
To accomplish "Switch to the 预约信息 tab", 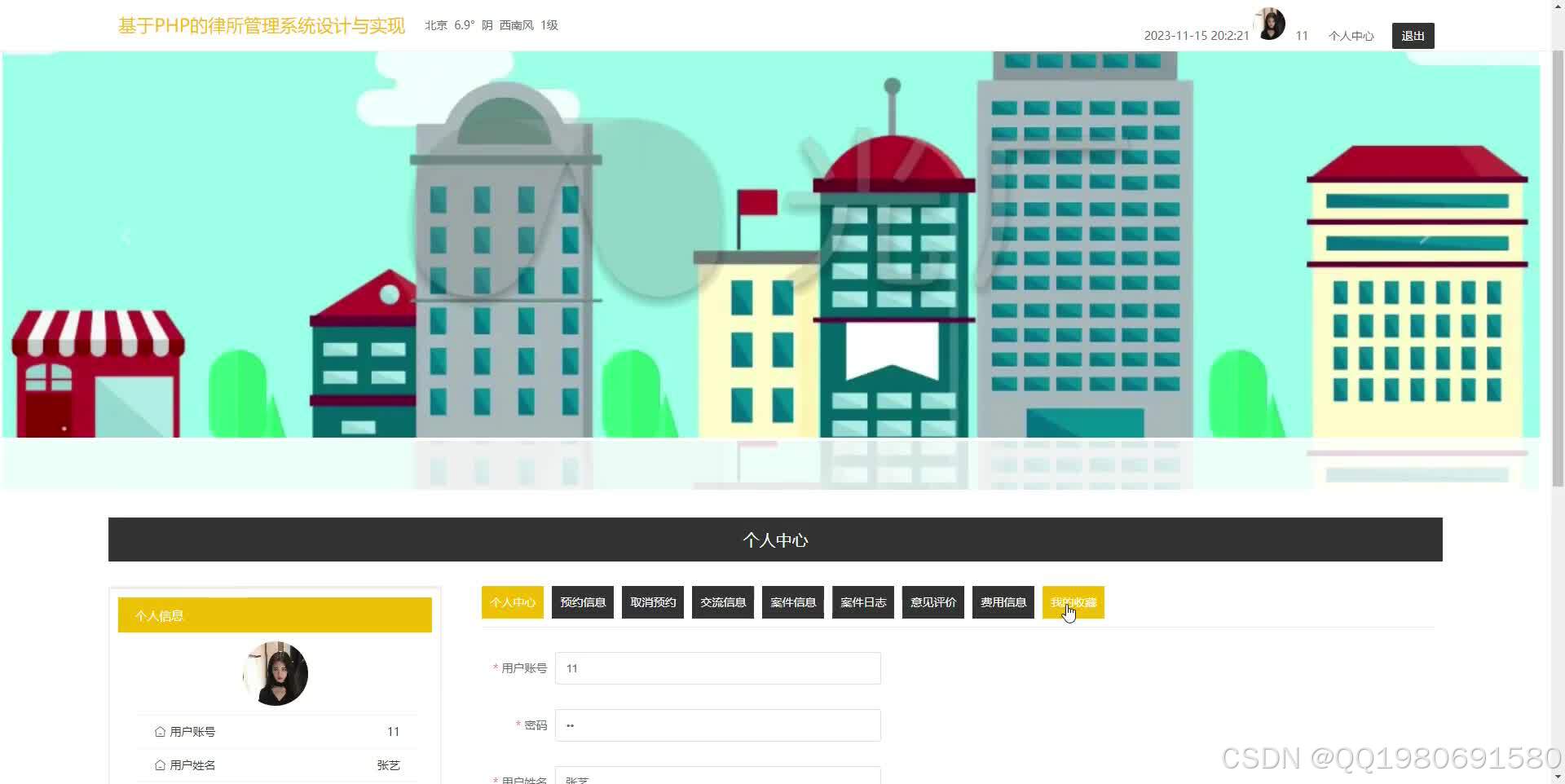I will (582, 601).
